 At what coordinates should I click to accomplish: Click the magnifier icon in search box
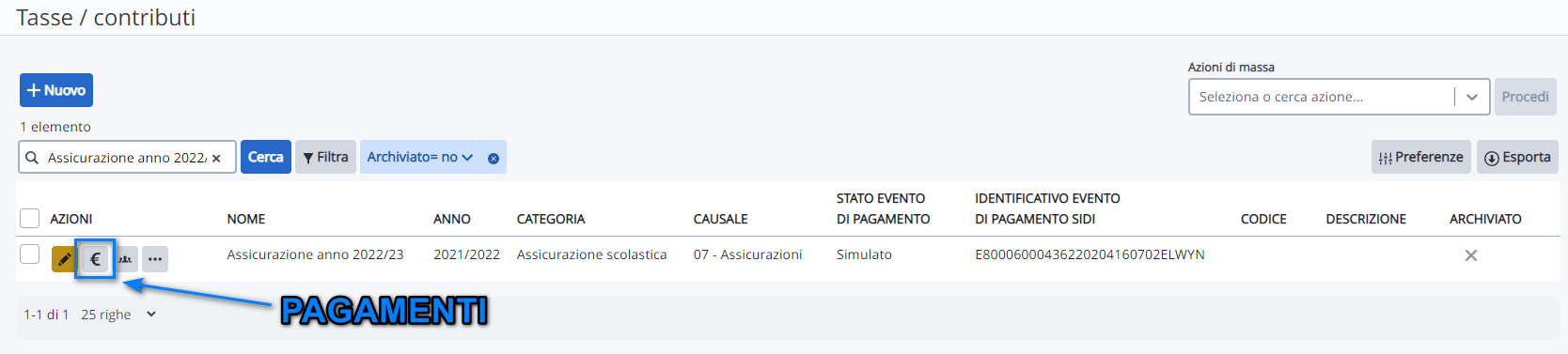tap(32, 158)
